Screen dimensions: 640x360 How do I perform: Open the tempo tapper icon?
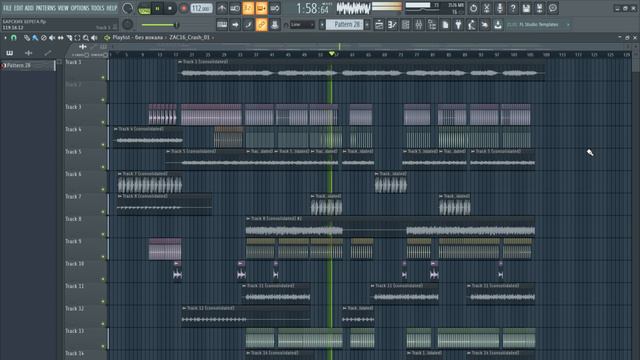pos(471,25)
